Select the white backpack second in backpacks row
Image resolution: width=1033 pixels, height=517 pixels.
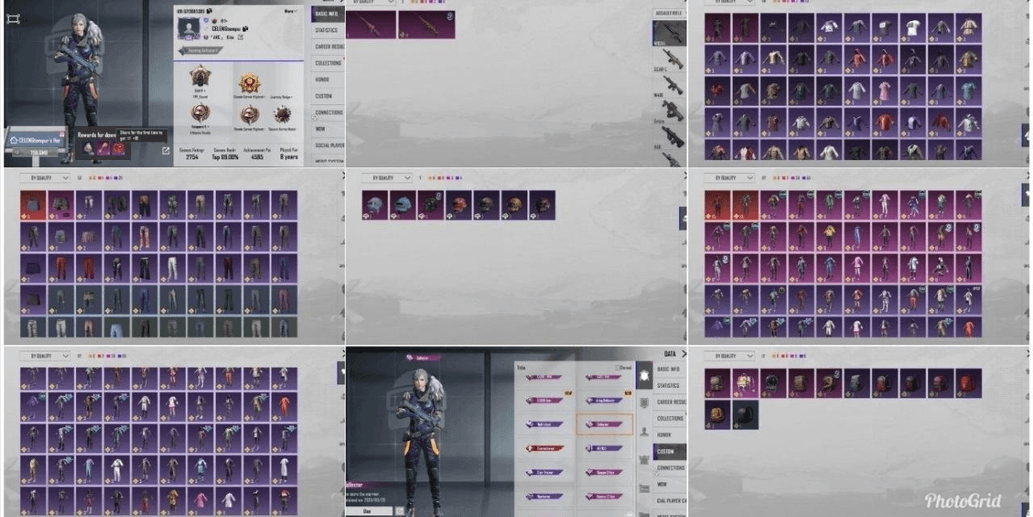click(745, 383)
